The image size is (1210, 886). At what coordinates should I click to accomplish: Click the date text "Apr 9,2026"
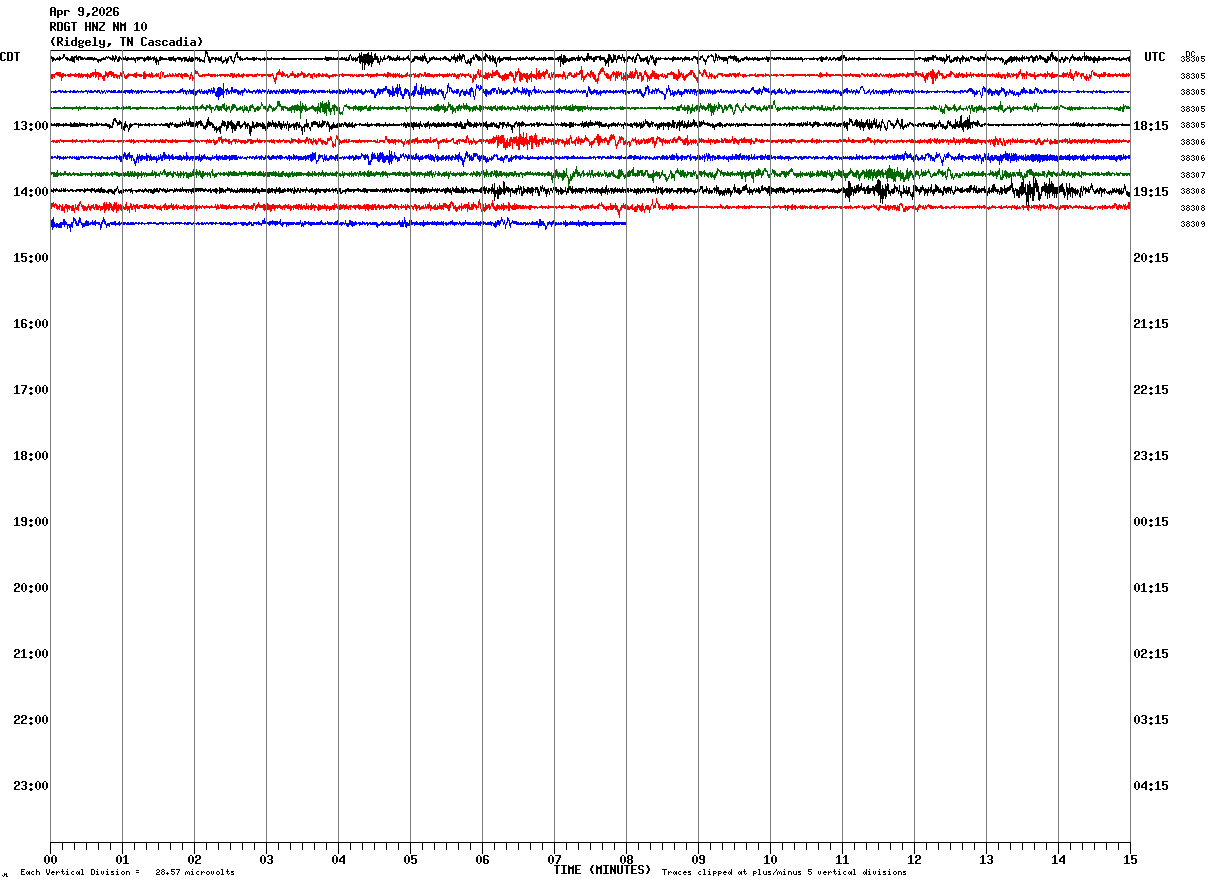(x=84, y=12)
